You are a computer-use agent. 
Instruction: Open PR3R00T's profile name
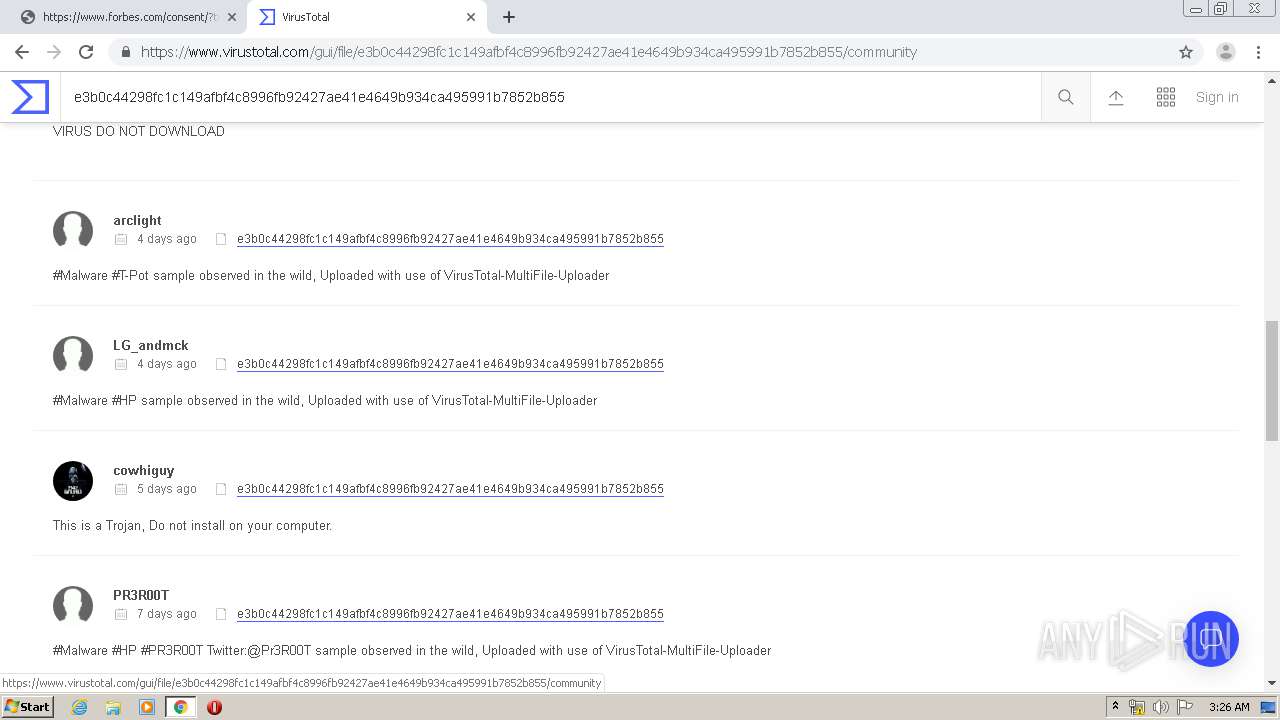coord(141,595)
